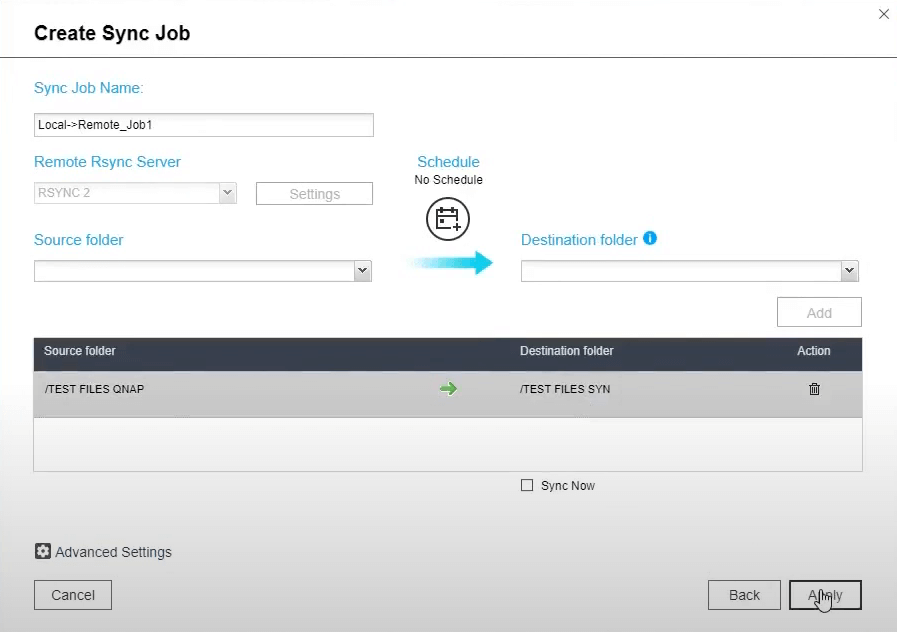This screenshot has height=632, width=897.
Task: Click the Advanced Settings gear icon
Action: click(43, 551)
